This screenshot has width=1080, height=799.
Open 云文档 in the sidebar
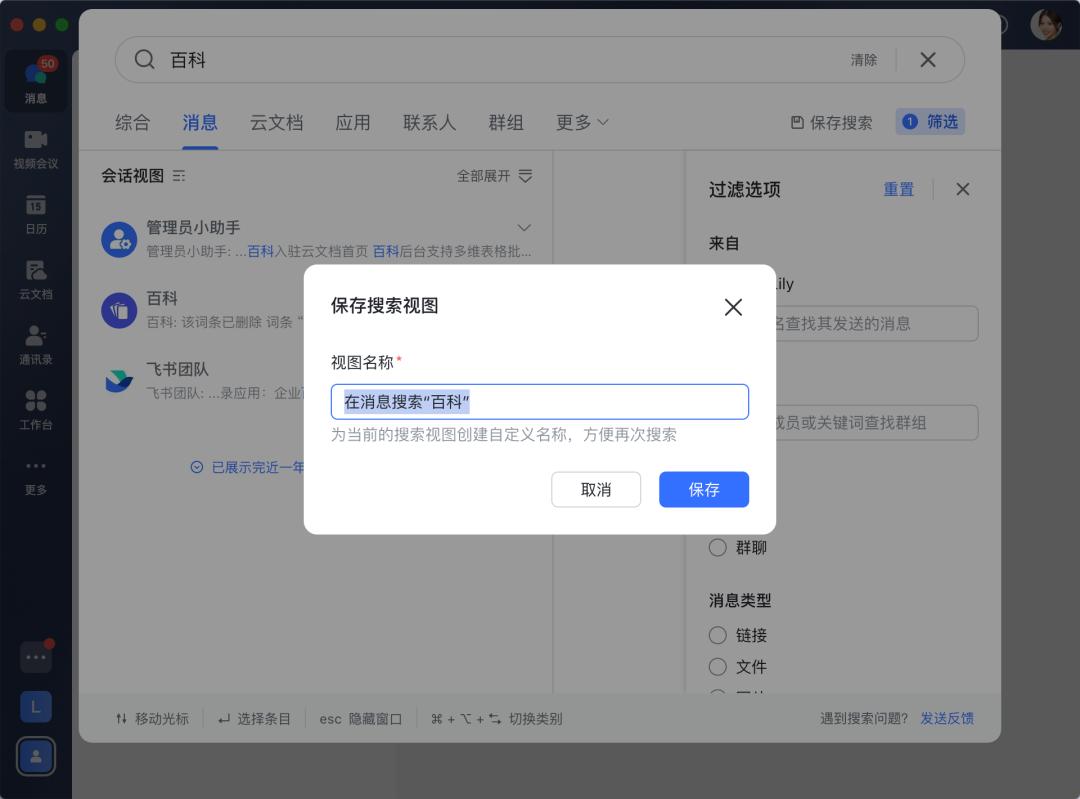pos(36,280)
